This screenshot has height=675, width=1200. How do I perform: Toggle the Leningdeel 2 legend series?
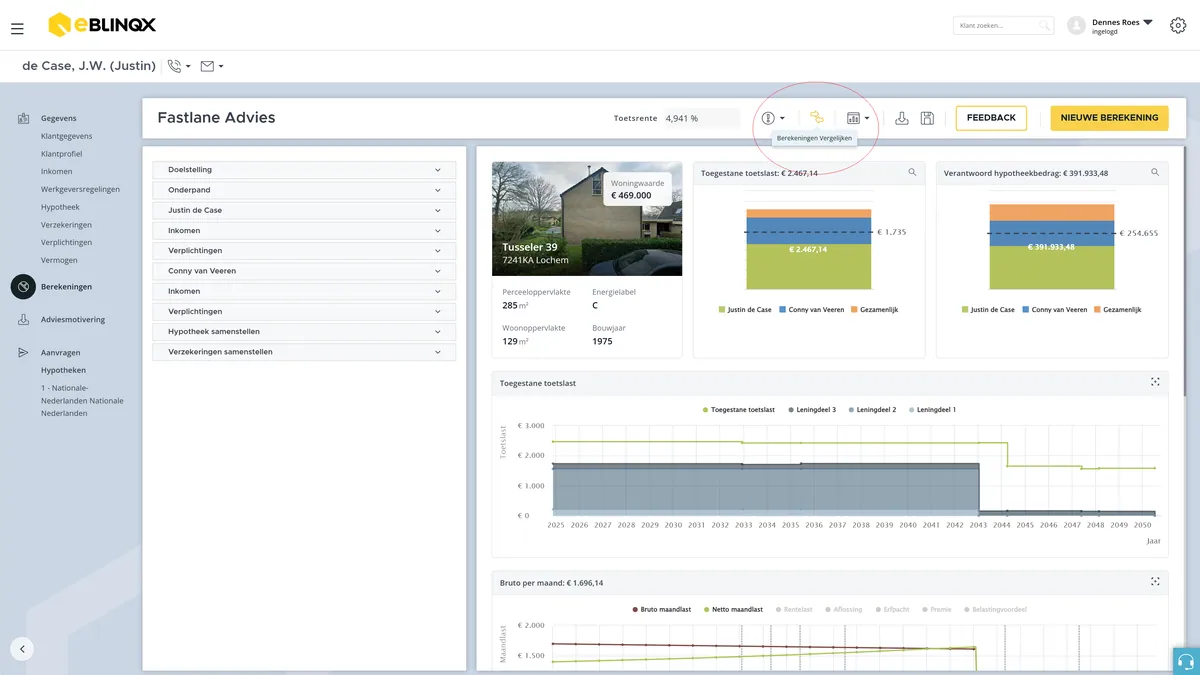click(x=872, y=410)
